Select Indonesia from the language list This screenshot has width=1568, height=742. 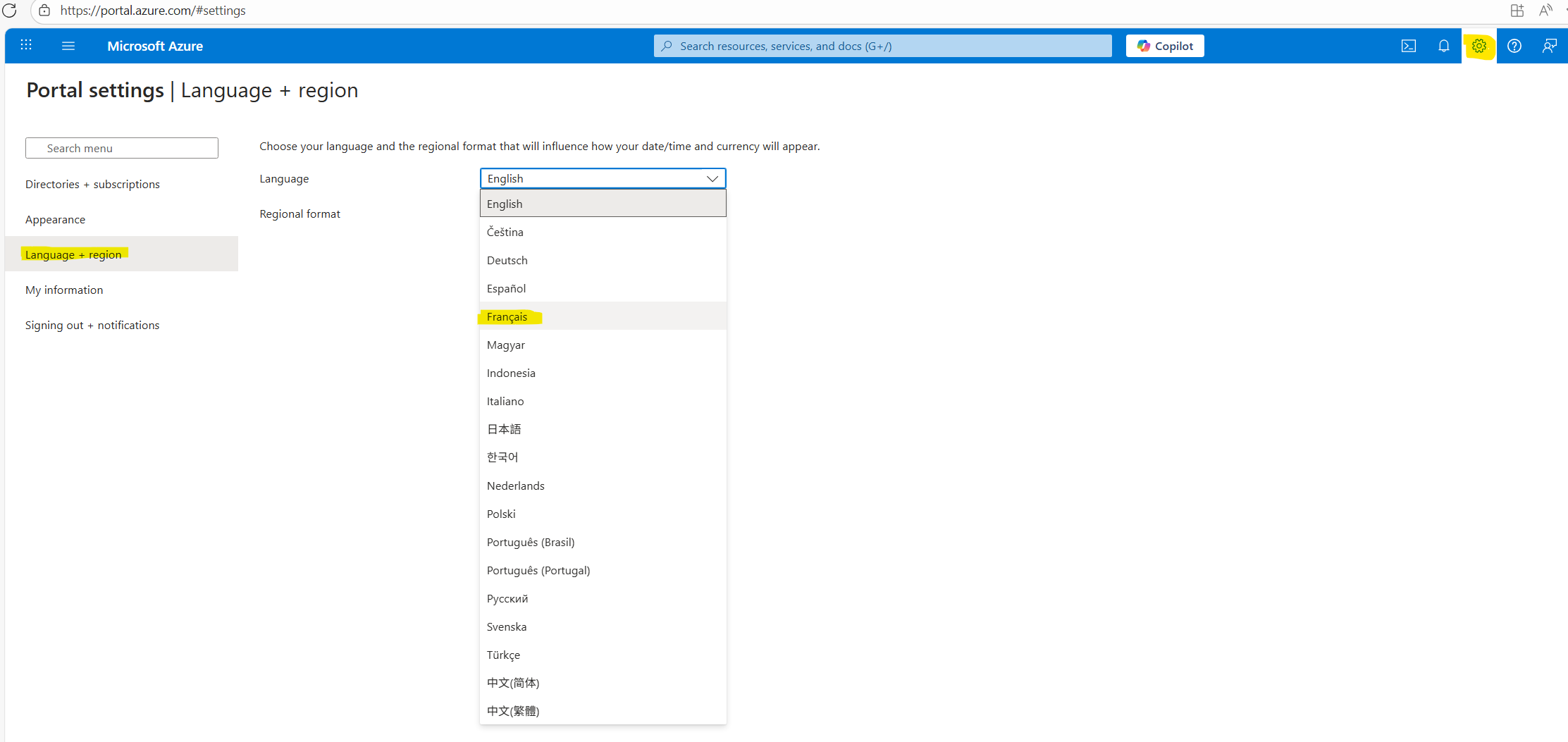tap(603, 373)
